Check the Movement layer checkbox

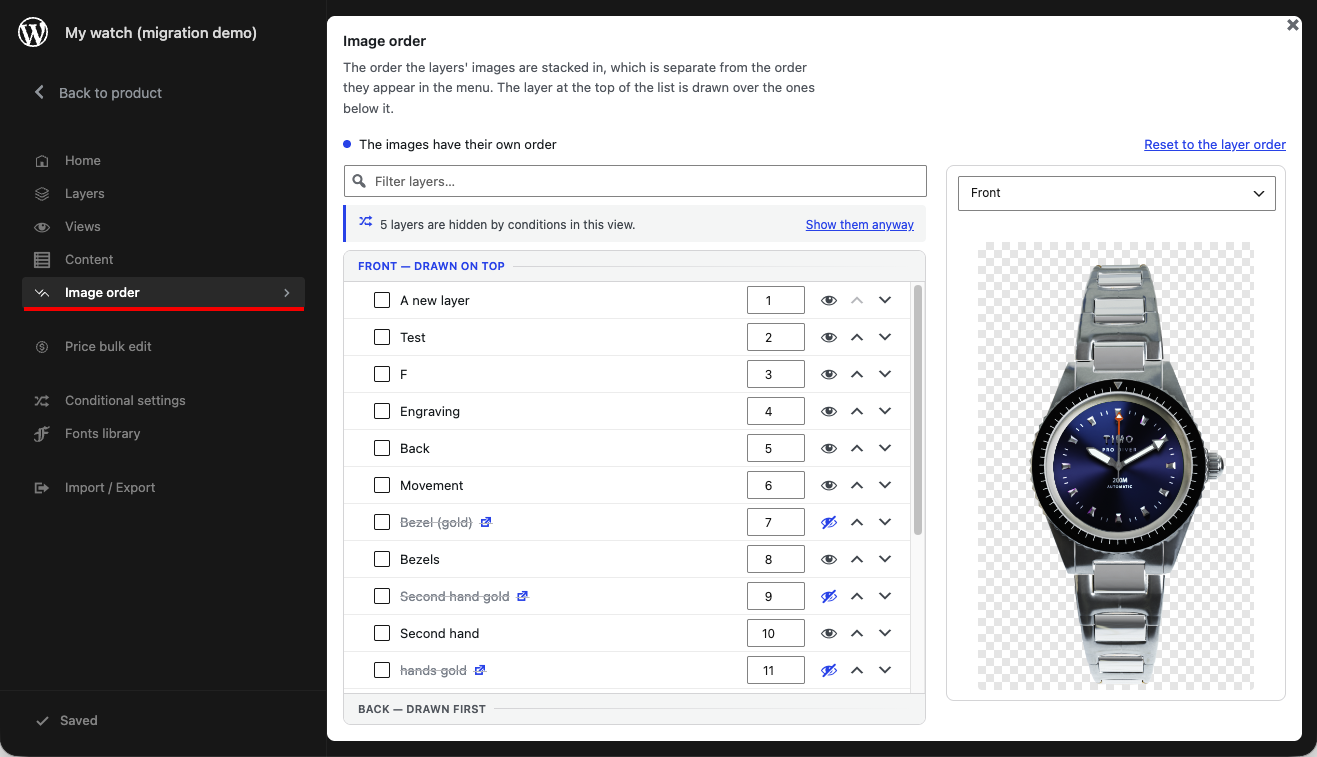382,485
